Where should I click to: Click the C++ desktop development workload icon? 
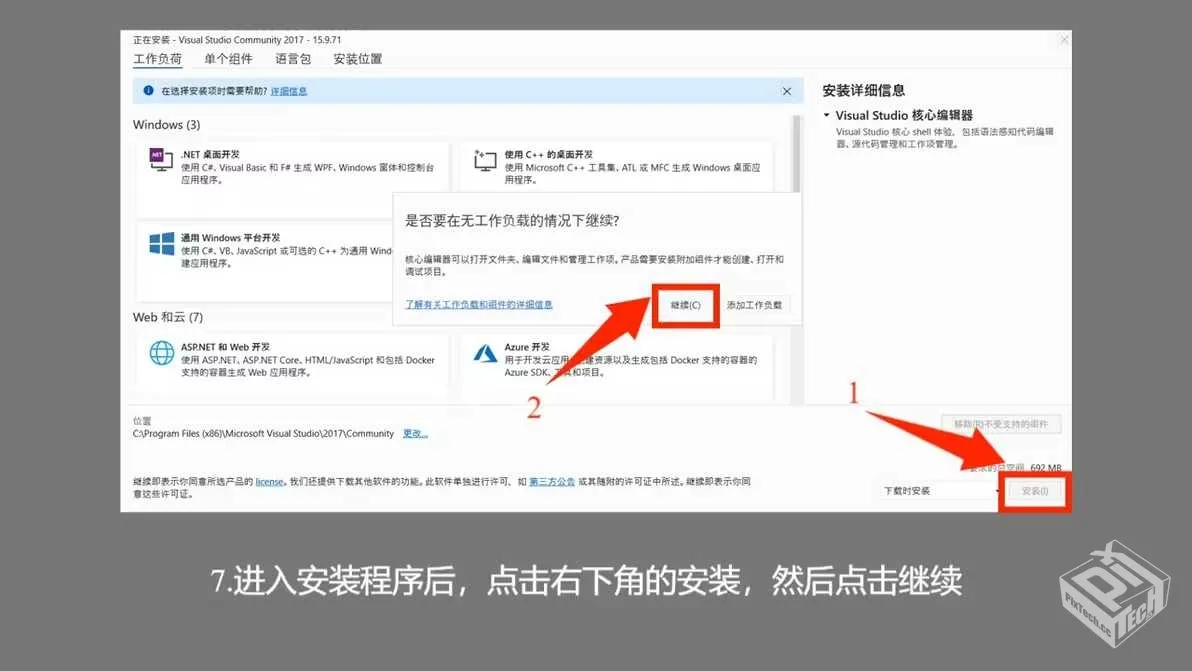pos(485,160)
